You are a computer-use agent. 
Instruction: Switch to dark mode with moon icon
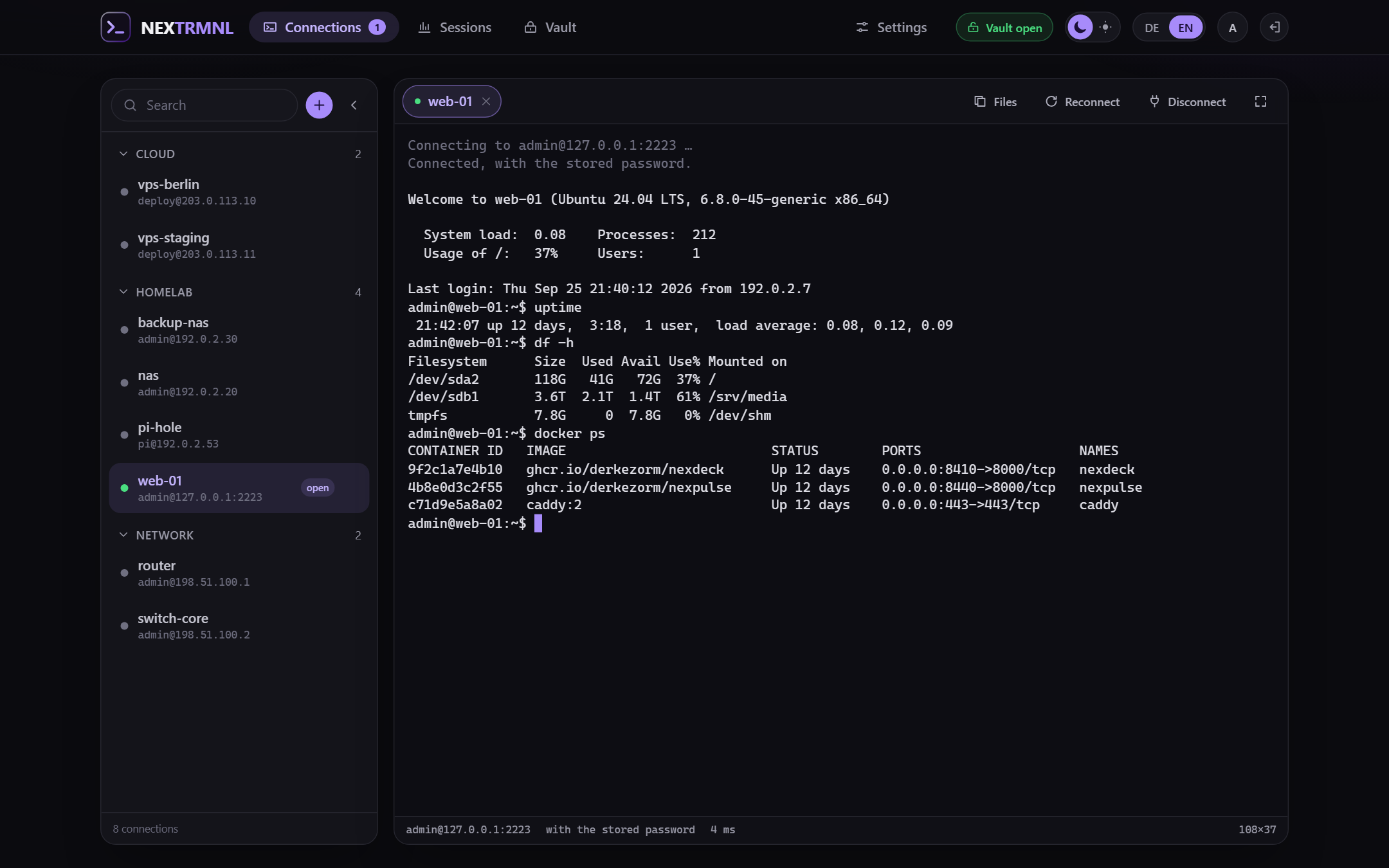(x=1080, y=28)
